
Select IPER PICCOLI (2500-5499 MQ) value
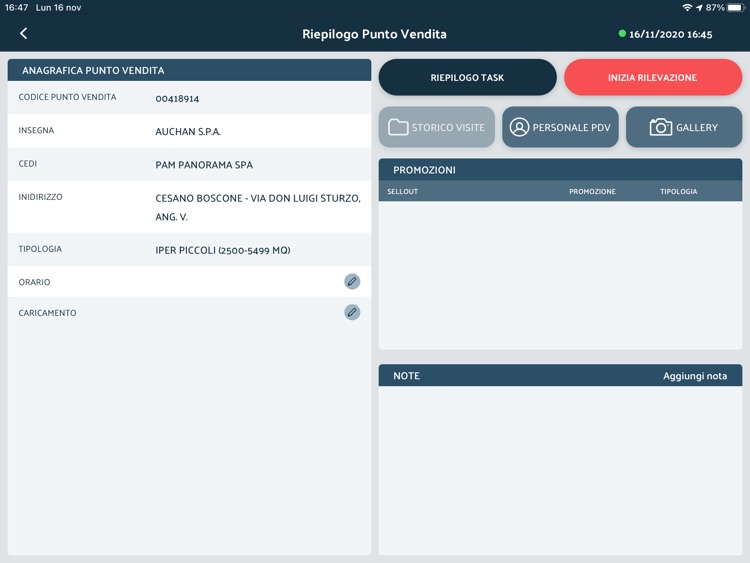tap(222, 250)
